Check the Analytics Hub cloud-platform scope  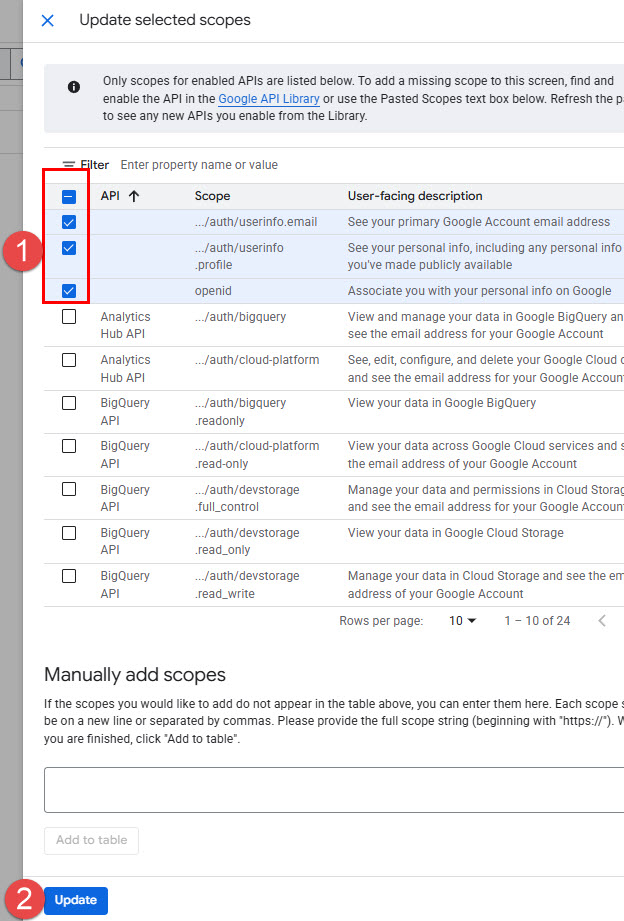[69, 360]
